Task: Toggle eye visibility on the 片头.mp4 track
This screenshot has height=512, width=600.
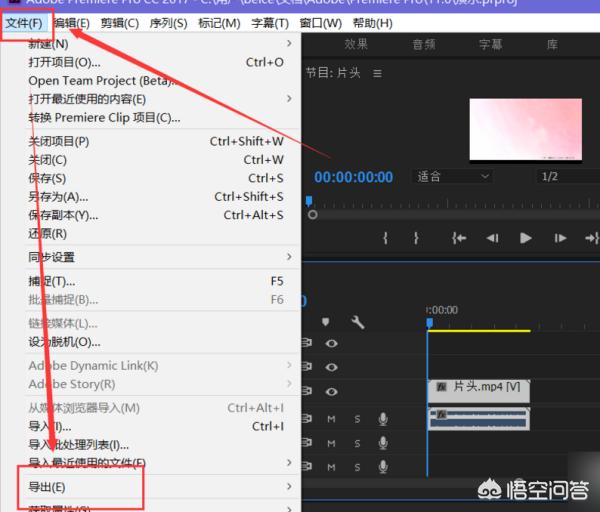Action: [x=331, y=391]
